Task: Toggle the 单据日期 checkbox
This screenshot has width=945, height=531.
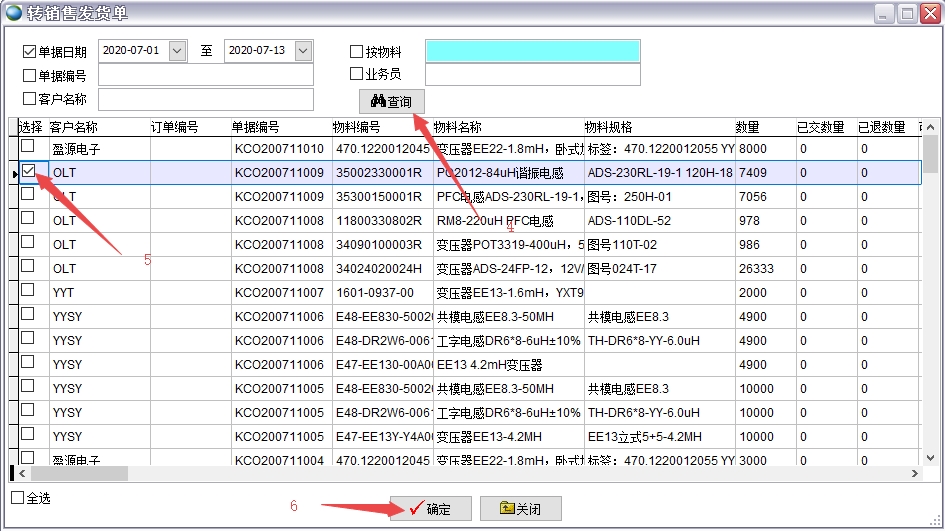Action: click(29, 51)
